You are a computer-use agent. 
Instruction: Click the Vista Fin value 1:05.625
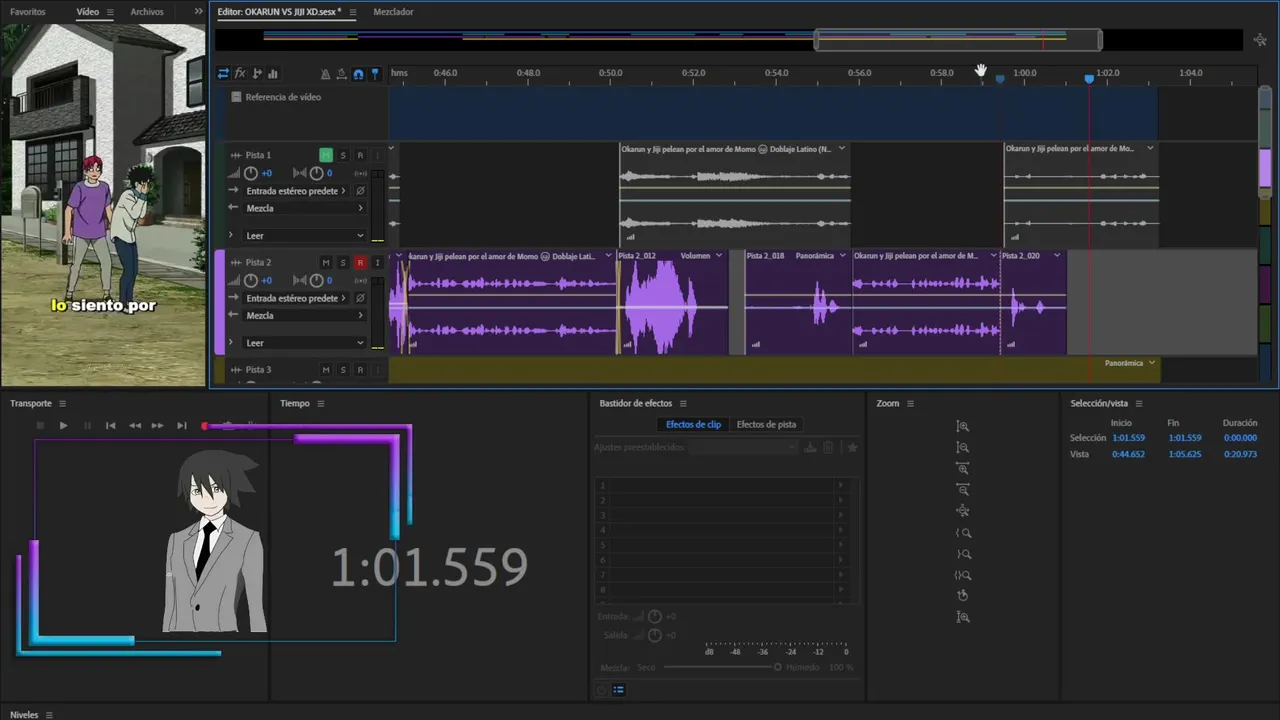click(1184, 454)
